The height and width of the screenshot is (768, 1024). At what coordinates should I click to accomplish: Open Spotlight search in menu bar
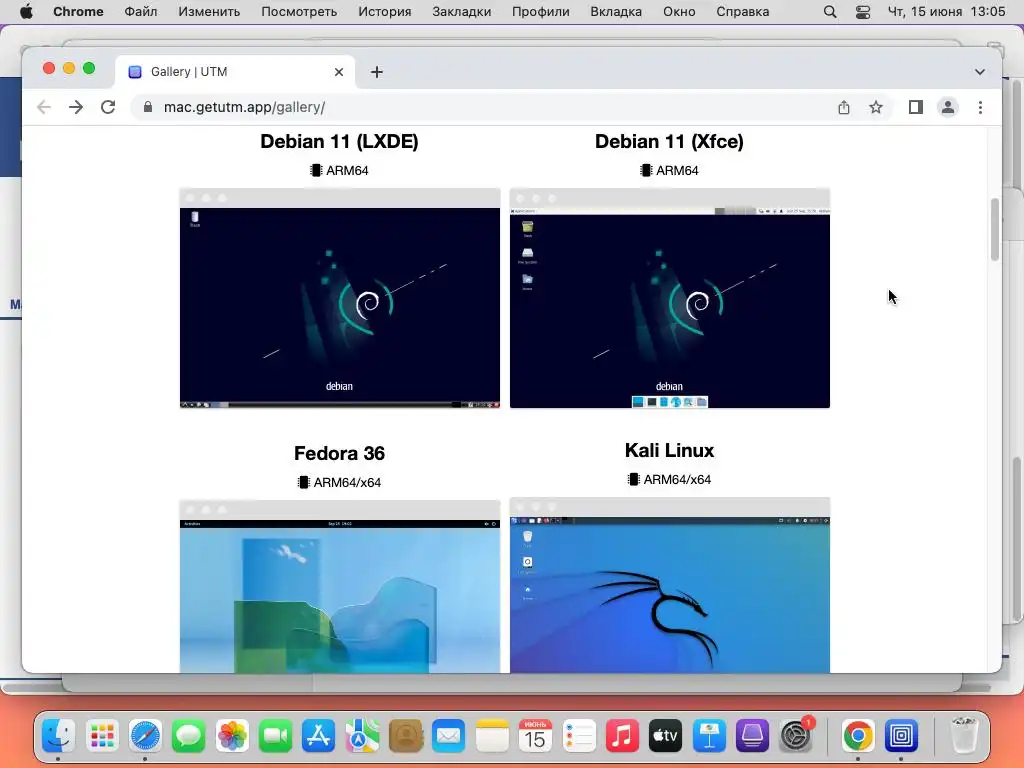coord(830,12)
